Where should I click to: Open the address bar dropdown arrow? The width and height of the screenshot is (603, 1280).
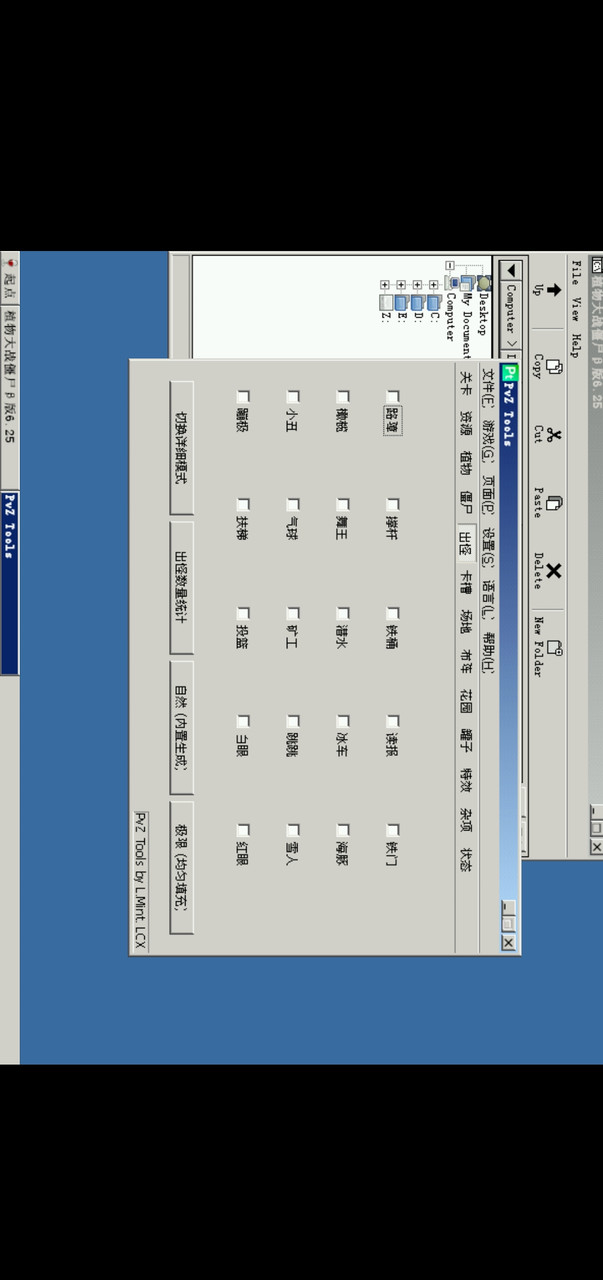pyautogui.click(x=510, y=271)
